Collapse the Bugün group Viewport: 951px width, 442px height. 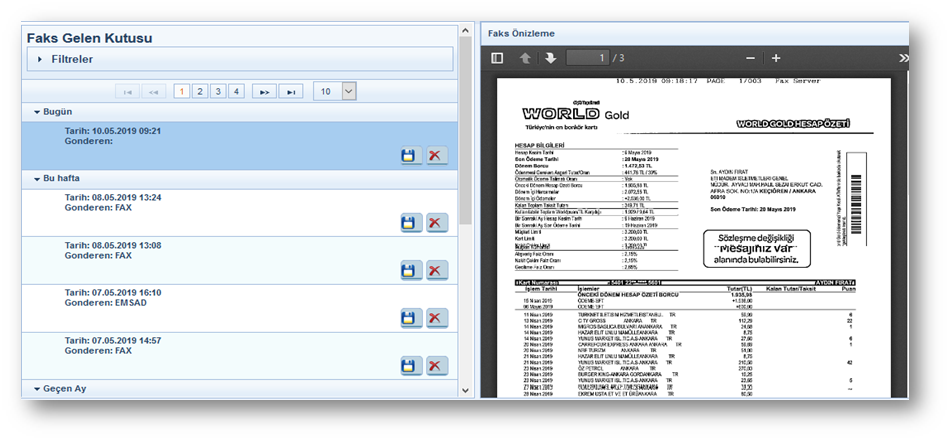pos(37,112)
